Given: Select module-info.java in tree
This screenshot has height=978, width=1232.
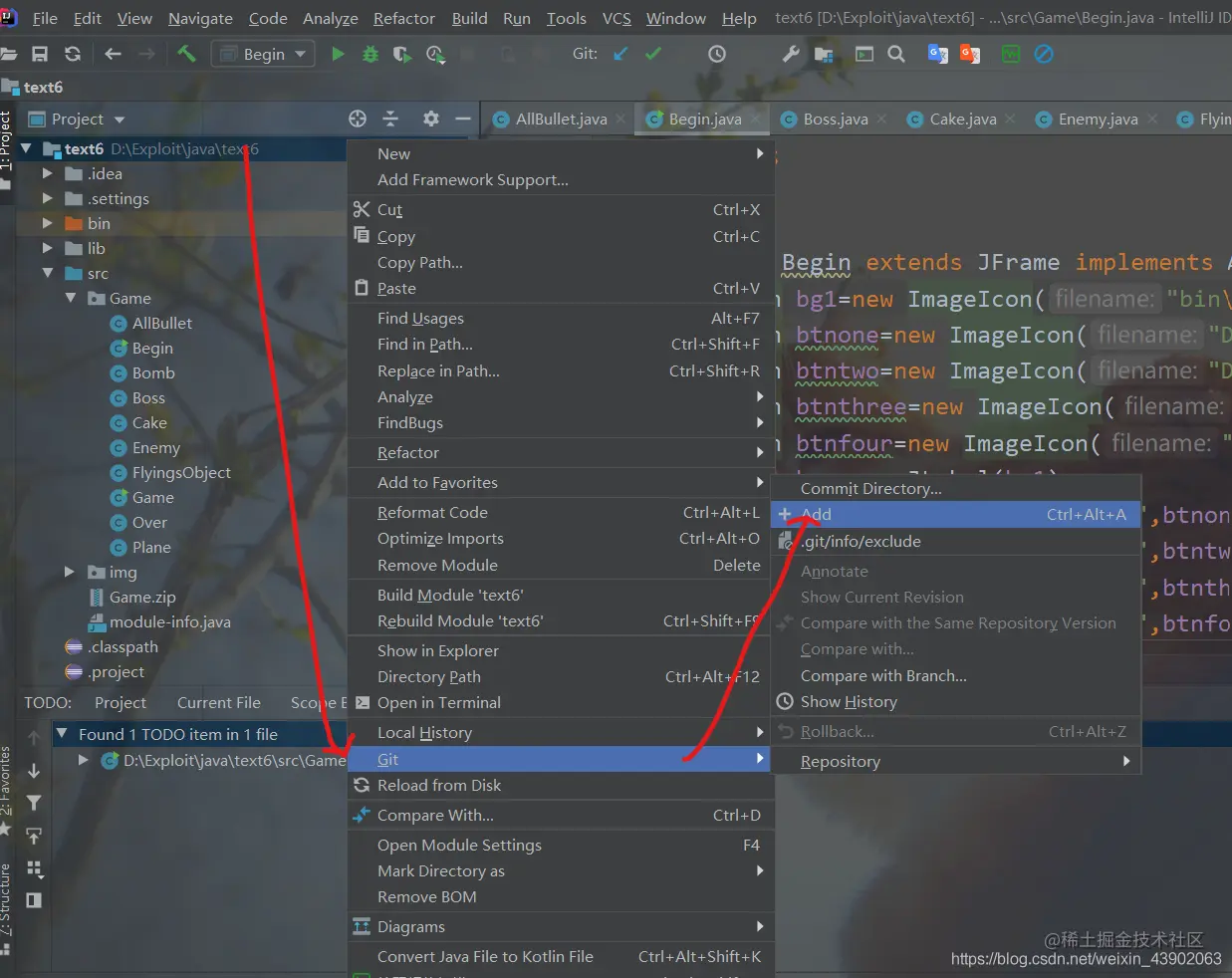Looking at the screenshot, I should [169, 621].
